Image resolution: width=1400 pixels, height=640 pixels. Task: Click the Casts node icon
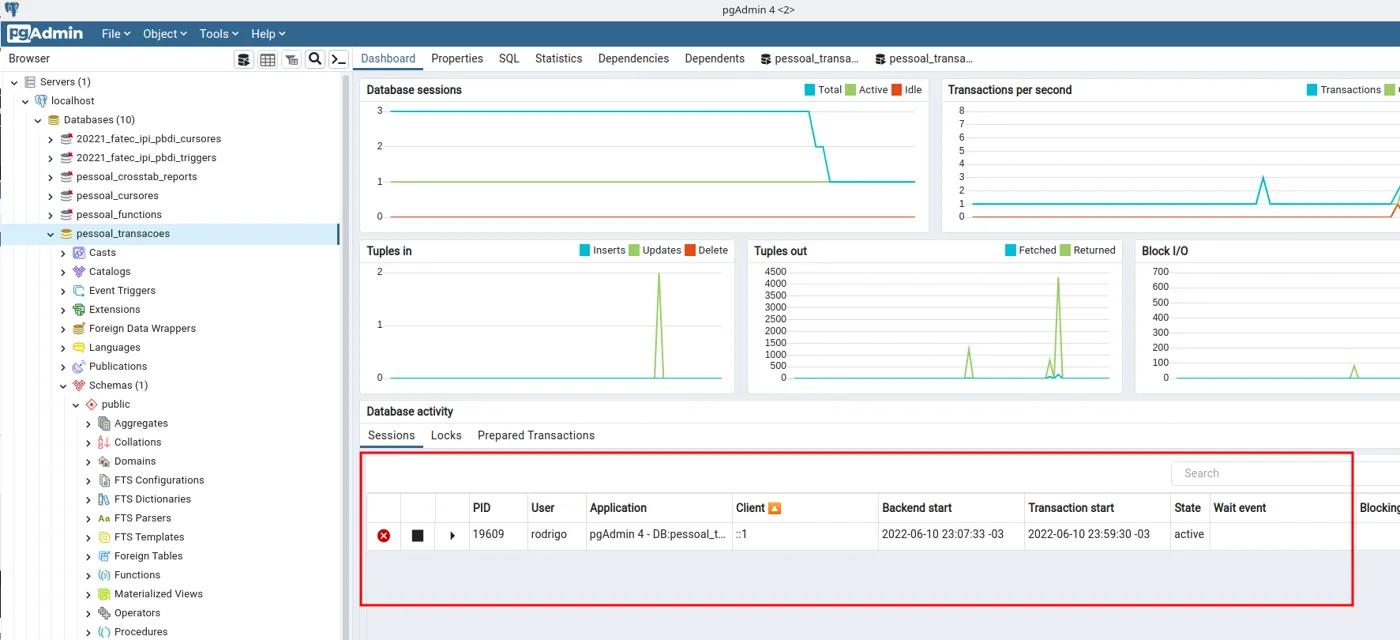click(x=79, y=253)
